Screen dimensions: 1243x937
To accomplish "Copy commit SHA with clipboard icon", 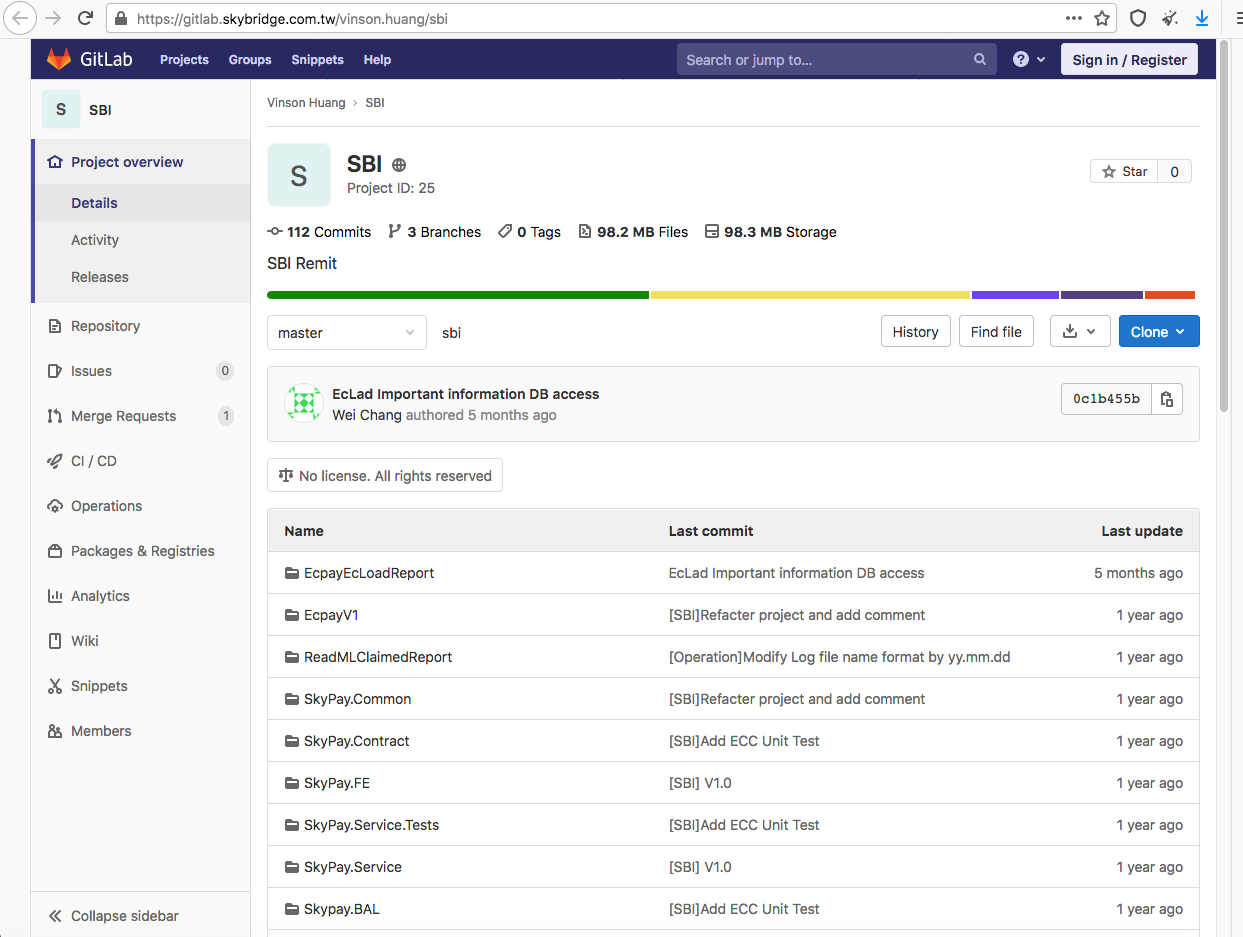I will pos(1167,399).
